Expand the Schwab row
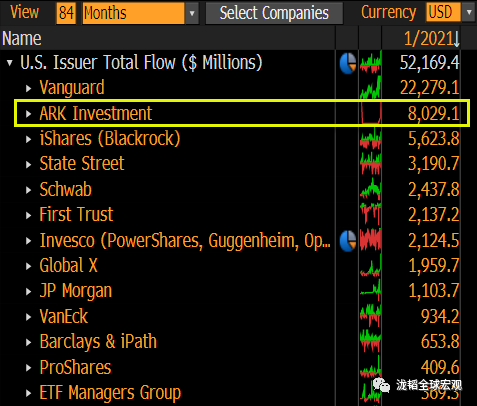This screenshot has width=477, height=406. click(29, 190)
